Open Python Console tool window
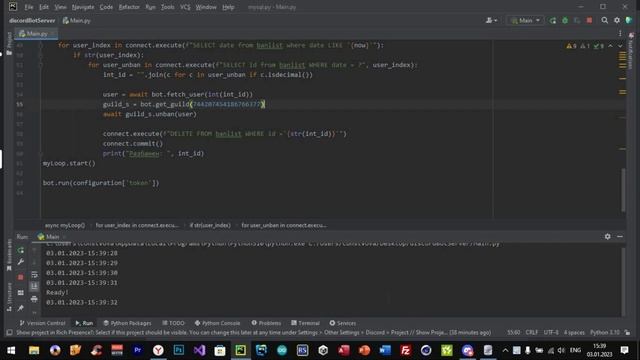The width and height of the screenshot is (640, 360). tap(217, 323)
